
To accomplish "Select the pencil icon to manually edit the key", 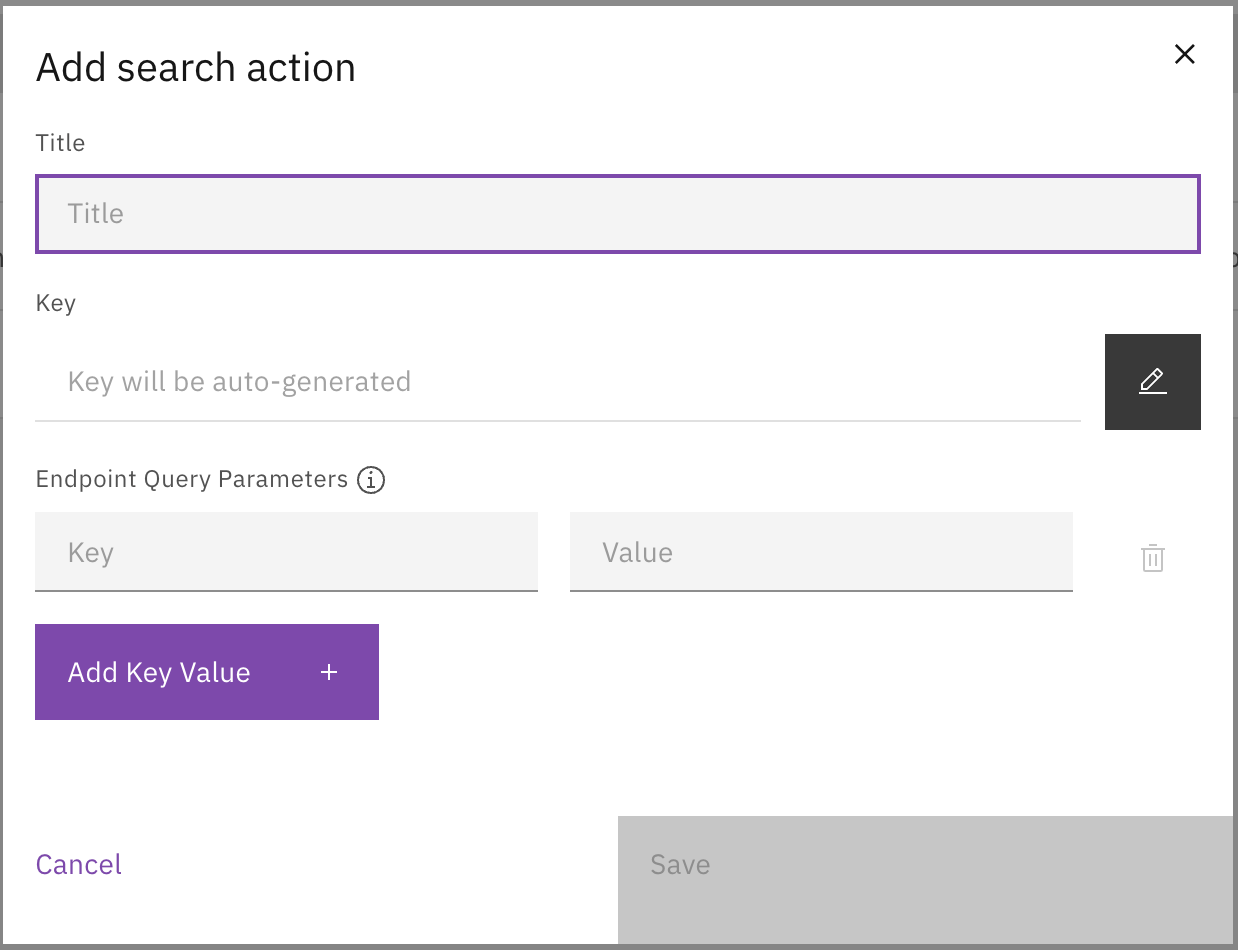I will click(1152, 382).
